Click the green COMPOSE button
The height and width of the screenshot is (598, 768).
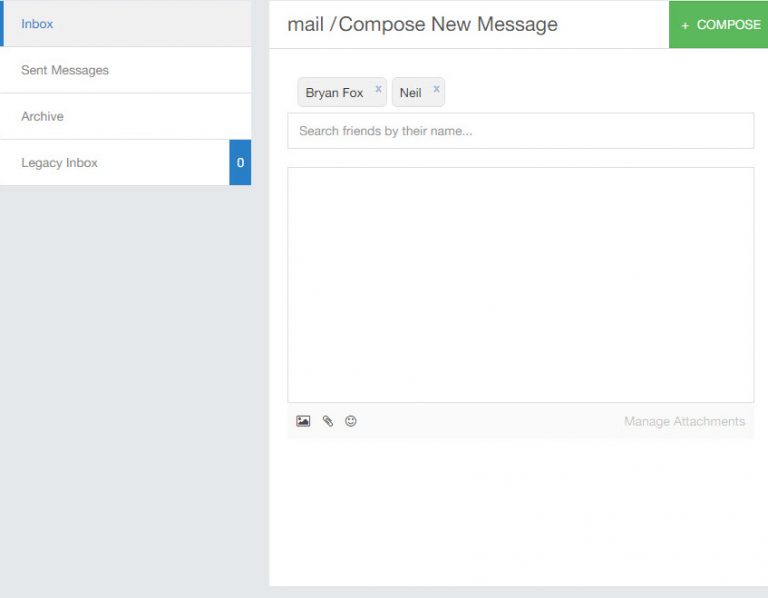click(718, 24)
